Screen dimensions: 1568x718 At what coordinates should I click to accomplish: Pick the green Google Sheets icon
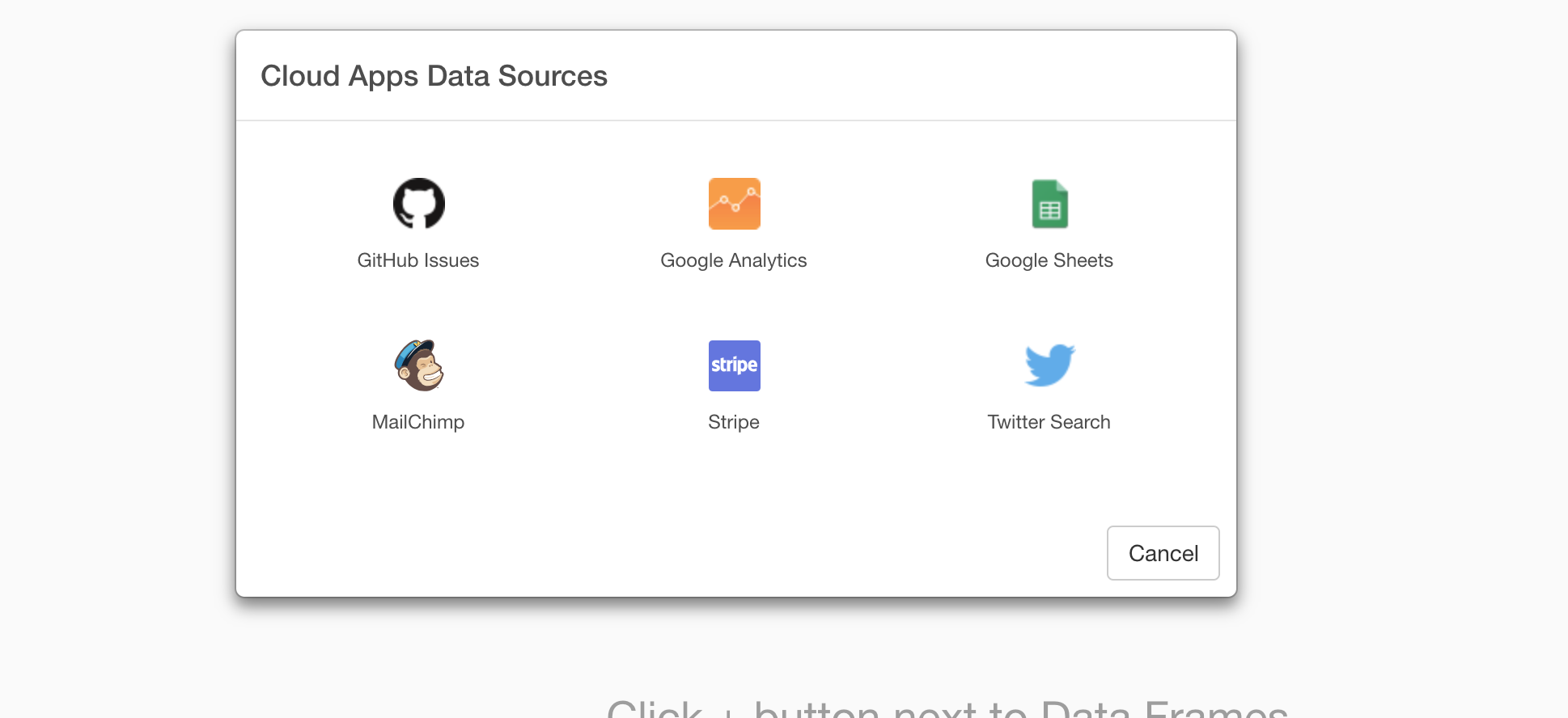coord(1049,204)
